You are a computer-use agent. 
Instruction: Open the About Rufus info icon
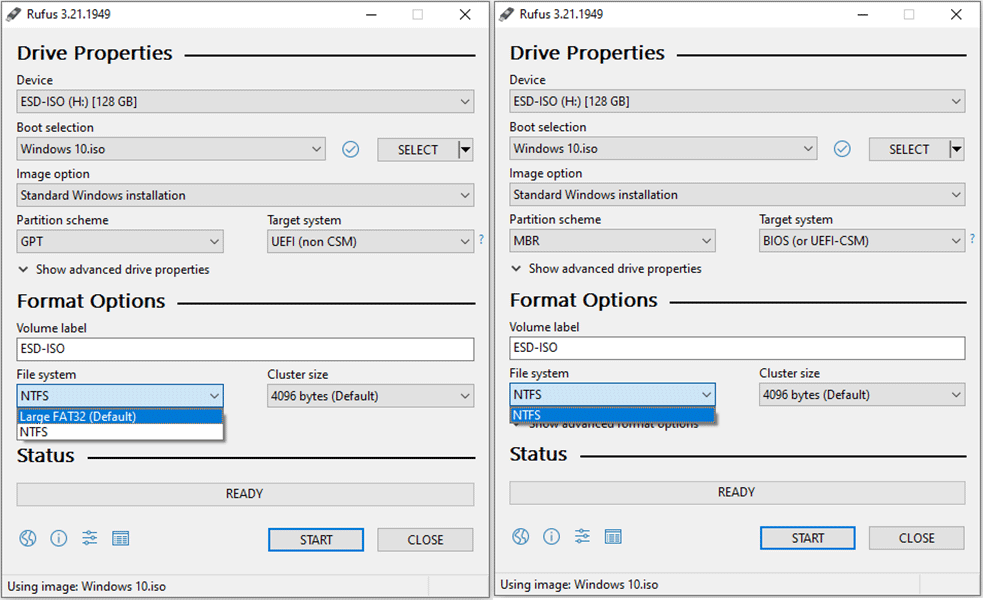tap(59, 538)
